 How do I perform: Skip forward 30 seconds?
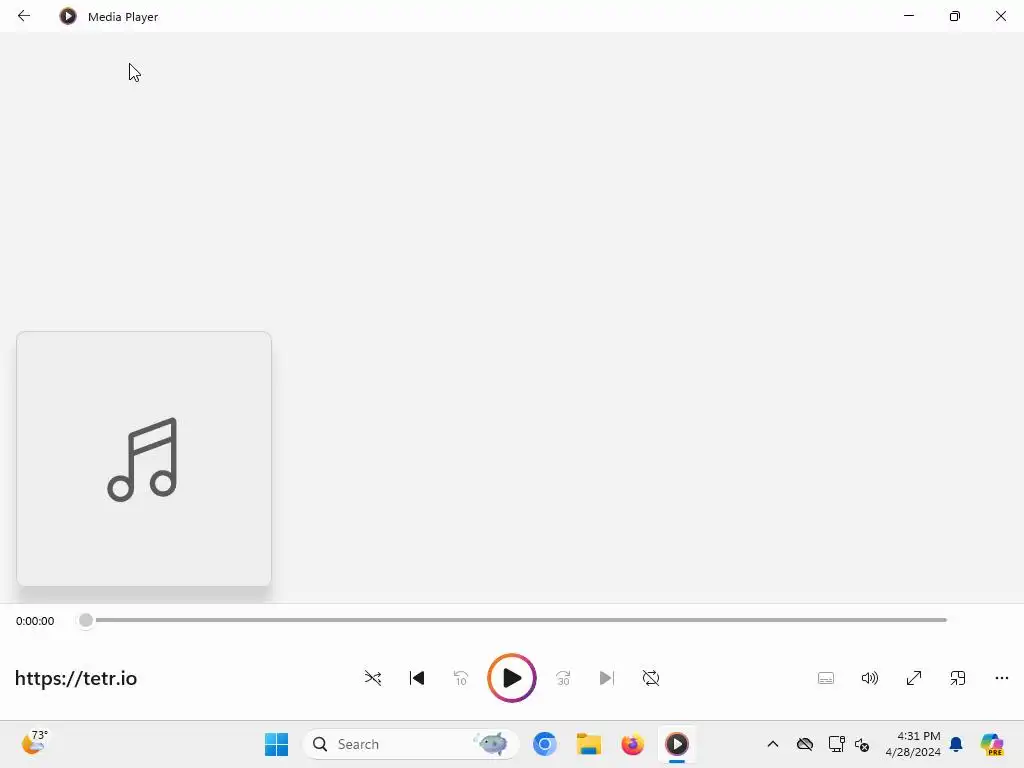click(x=563, y=678)
